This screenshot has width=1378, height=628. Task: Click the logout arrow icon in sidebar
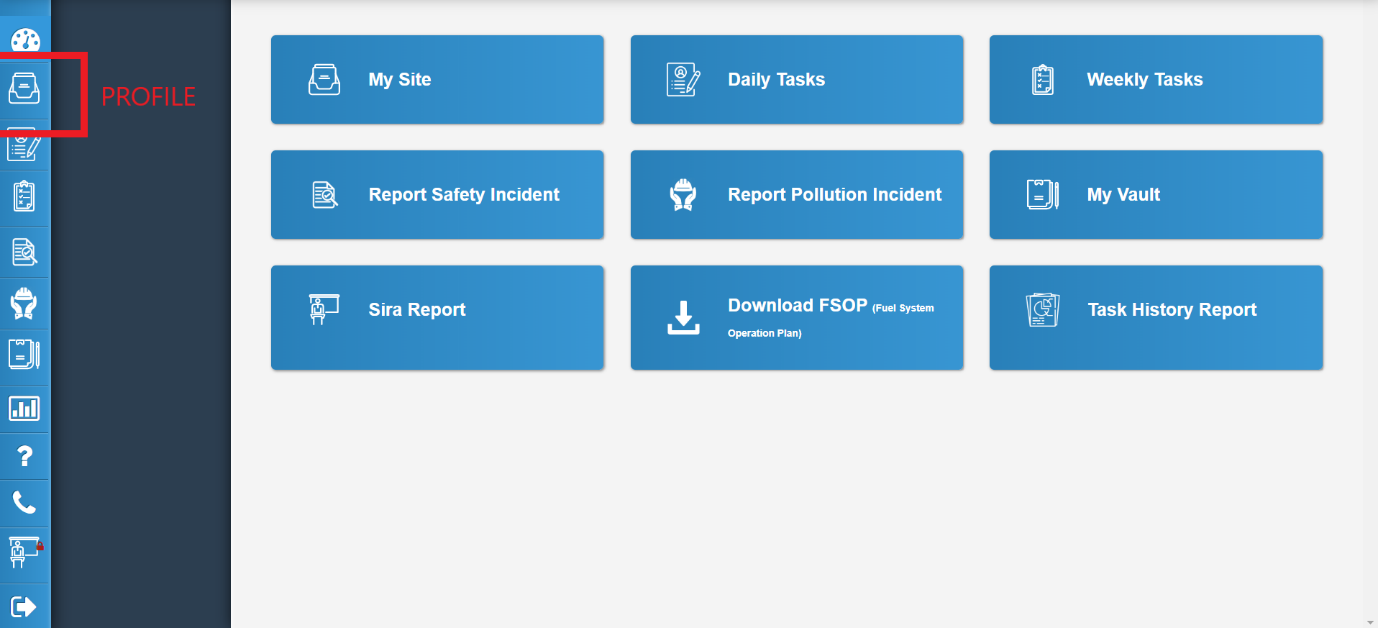[25, 606]
